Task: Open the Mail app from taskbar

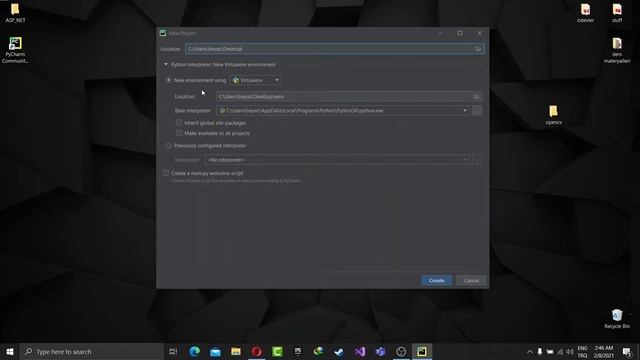Action: pyautogui.click(x=215, y=351)
